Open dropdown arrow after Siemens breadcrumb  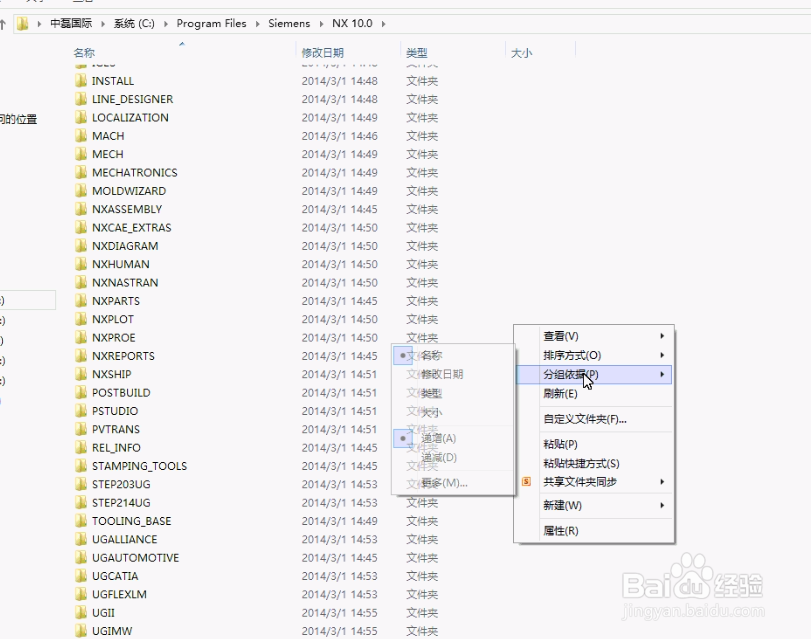click(321, 24)
